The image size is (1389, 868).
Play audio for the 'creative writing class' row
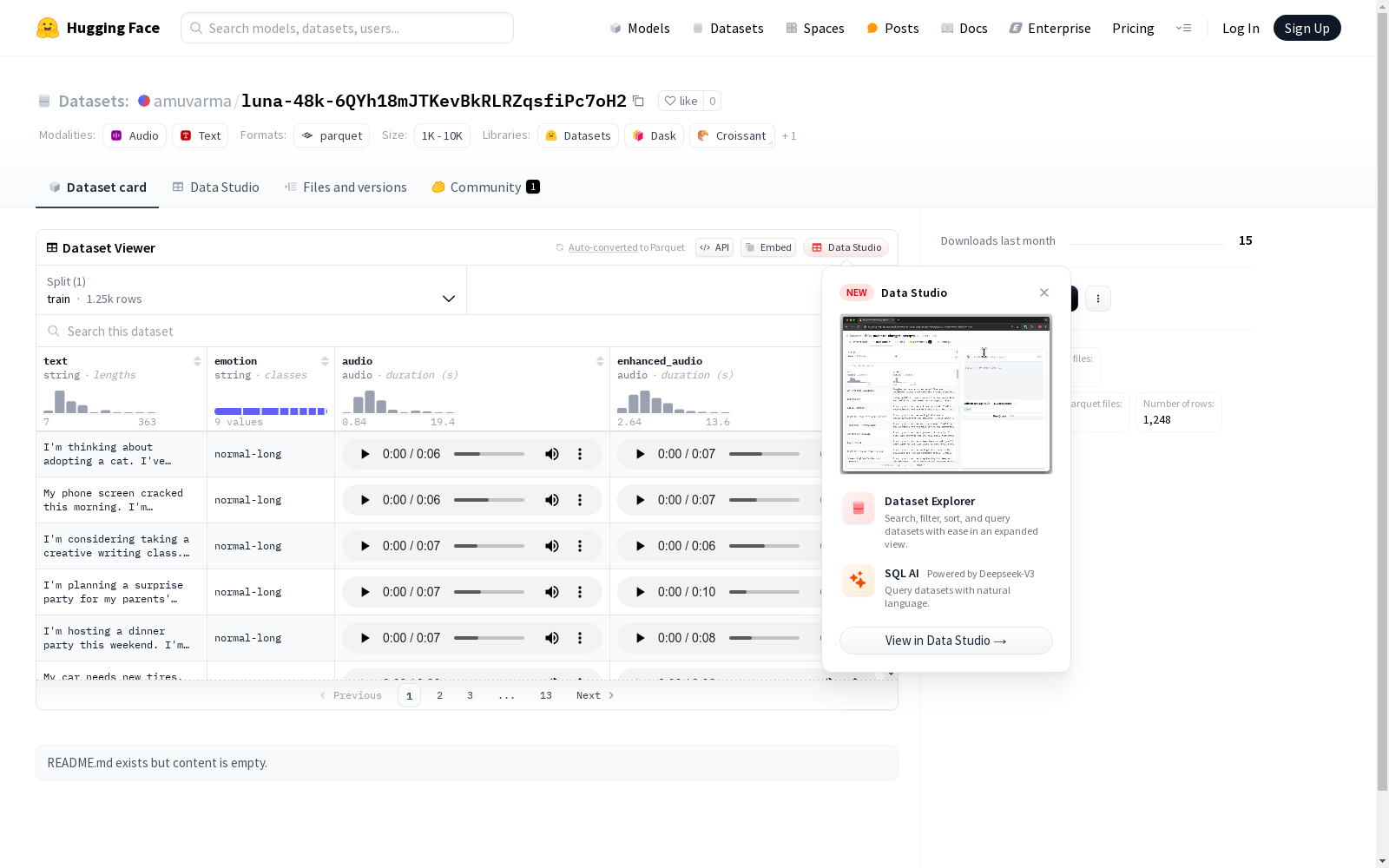click(365, 546)
